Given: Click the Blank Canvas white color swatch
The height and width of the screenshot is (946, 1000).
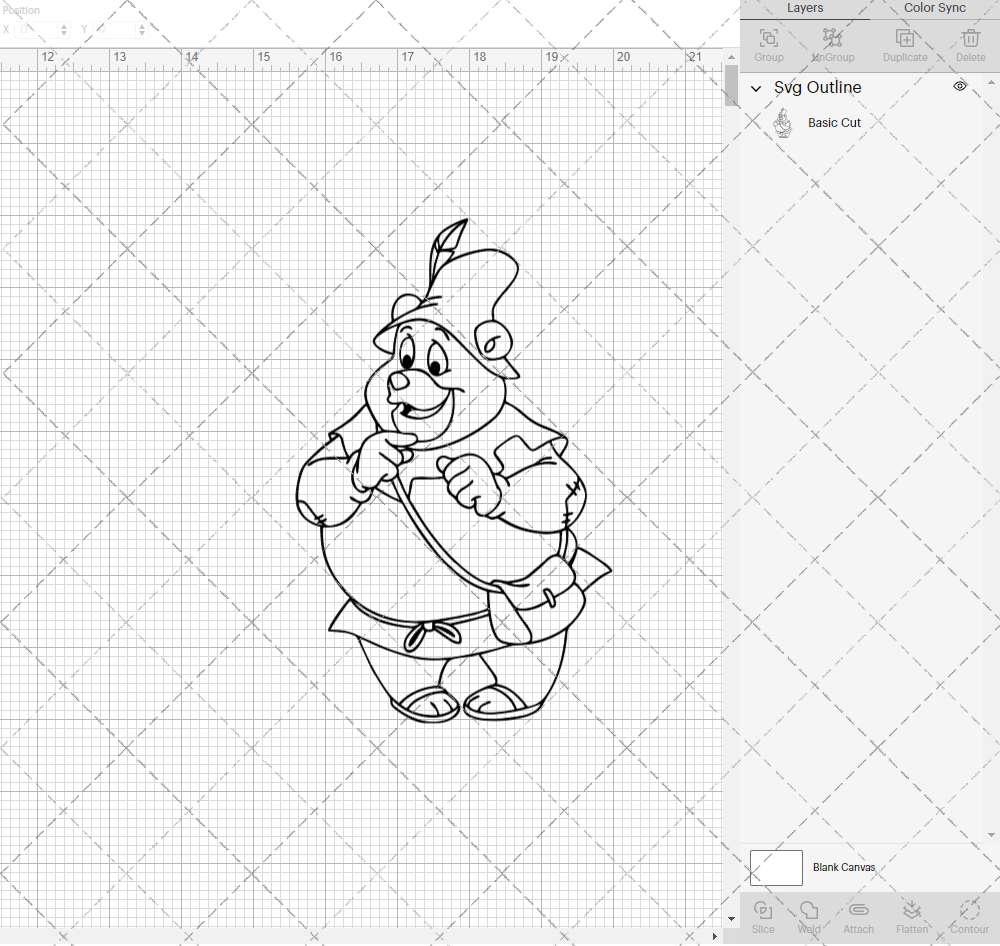Looking at the screenshot, I should (776, 867).
